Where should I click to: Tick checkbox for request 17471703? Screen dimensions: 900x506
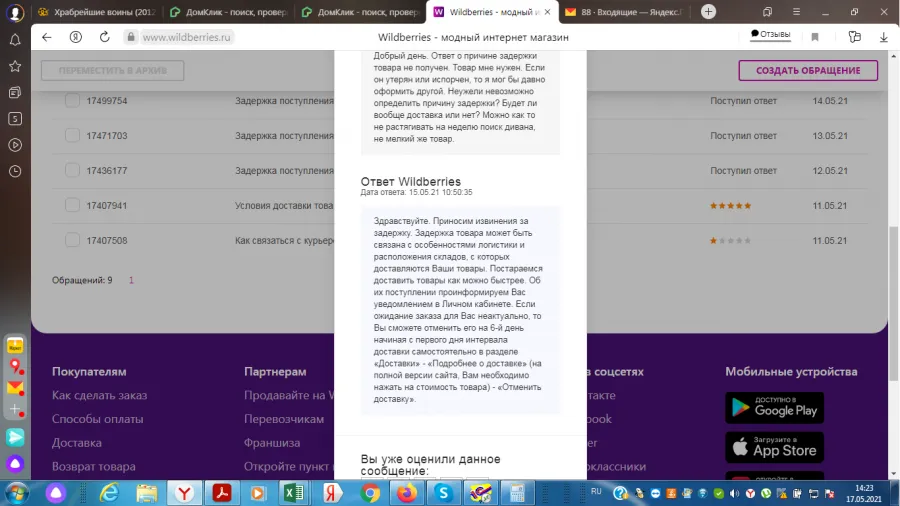72,135
